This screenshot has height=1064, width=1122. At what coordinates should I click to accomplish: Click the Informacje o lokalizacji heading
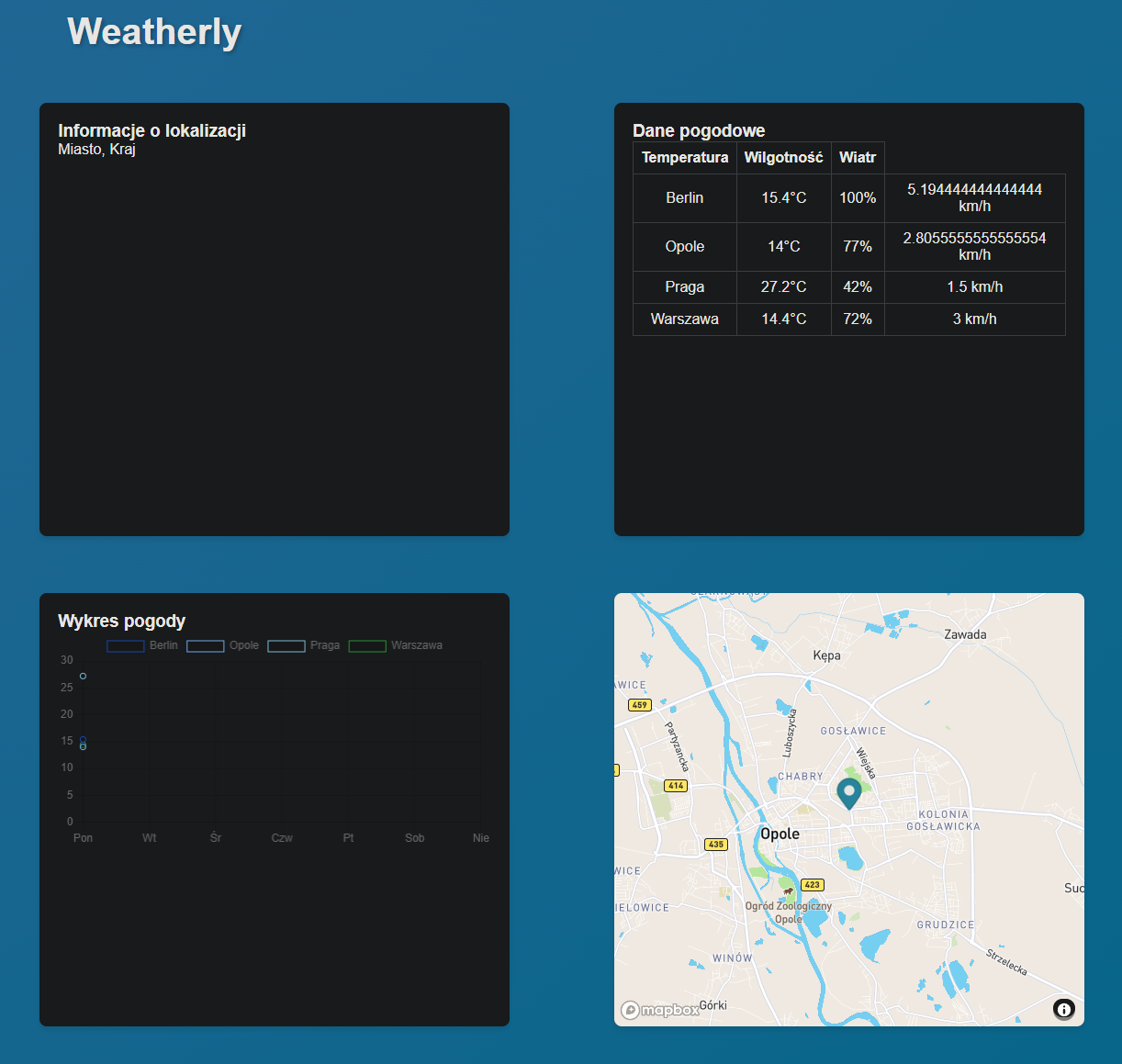coord(151,130)
